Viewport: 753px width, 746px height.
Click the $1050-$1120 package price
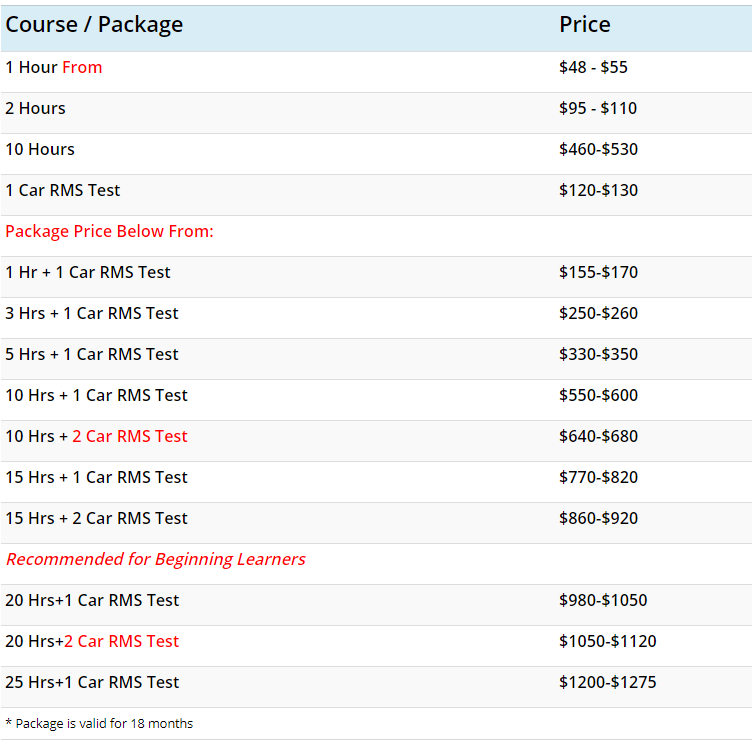click(608, 642)
